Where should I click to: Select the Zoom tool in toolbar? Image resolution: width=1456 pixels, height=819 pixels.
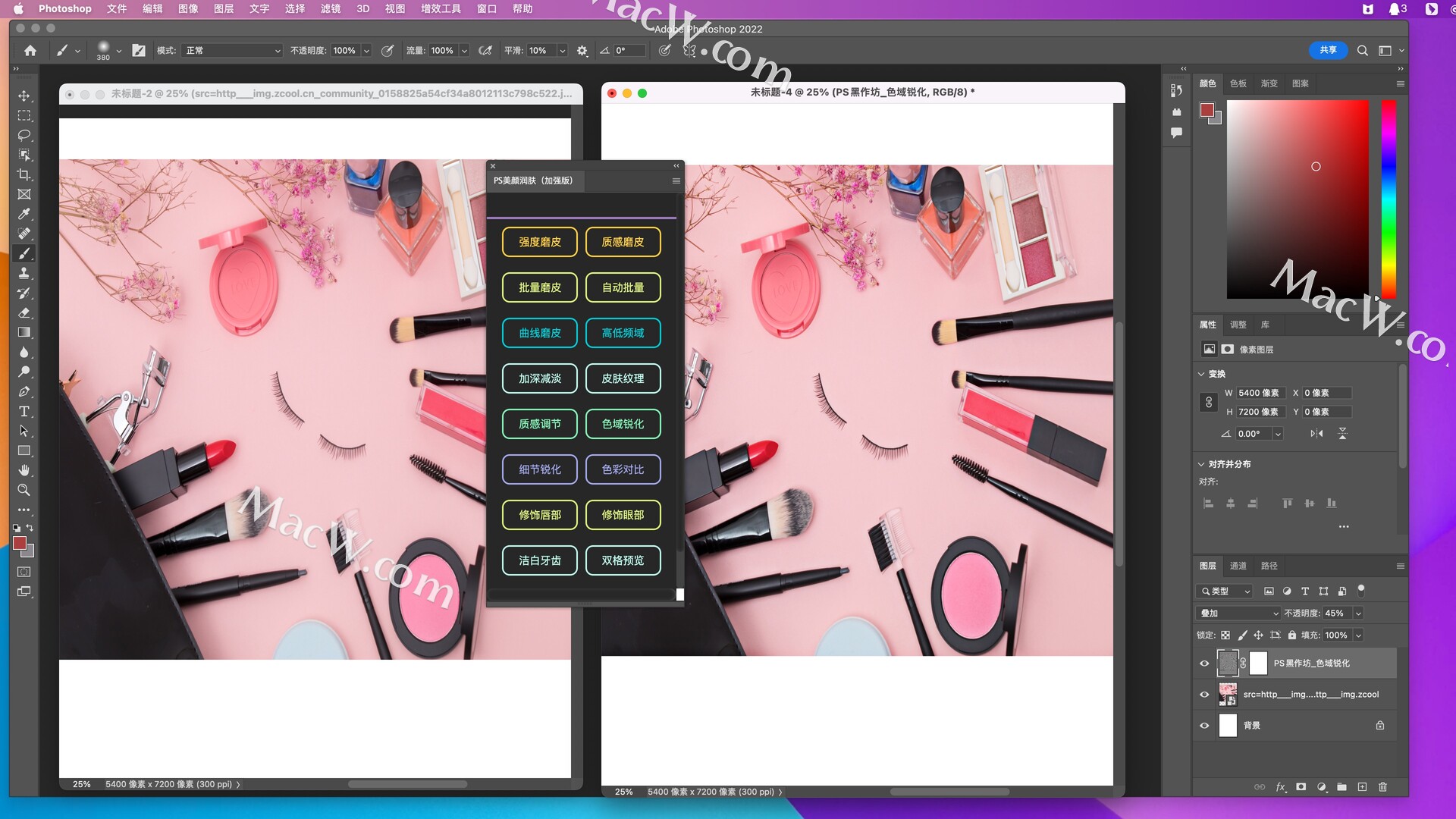(x=24, y=490)
